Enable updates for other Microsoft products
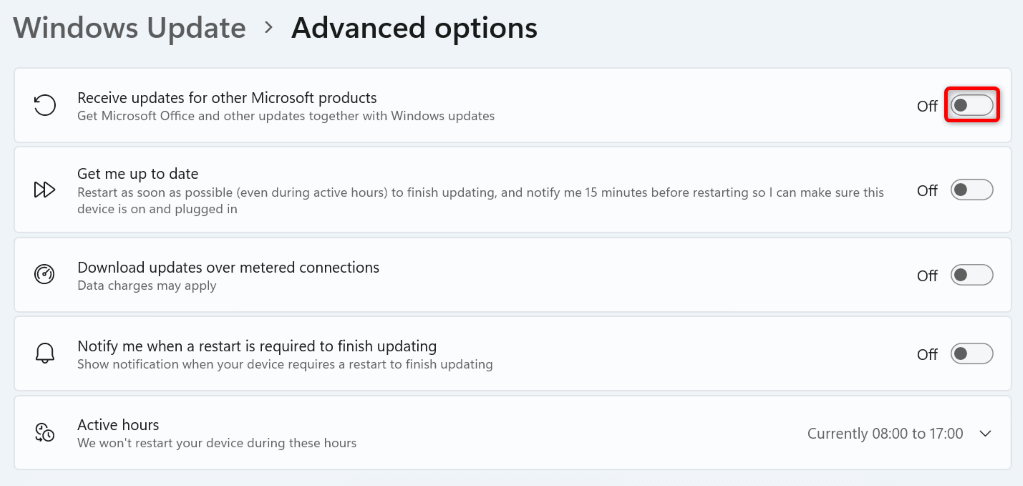1023x486 pixels. coord(972,105)
